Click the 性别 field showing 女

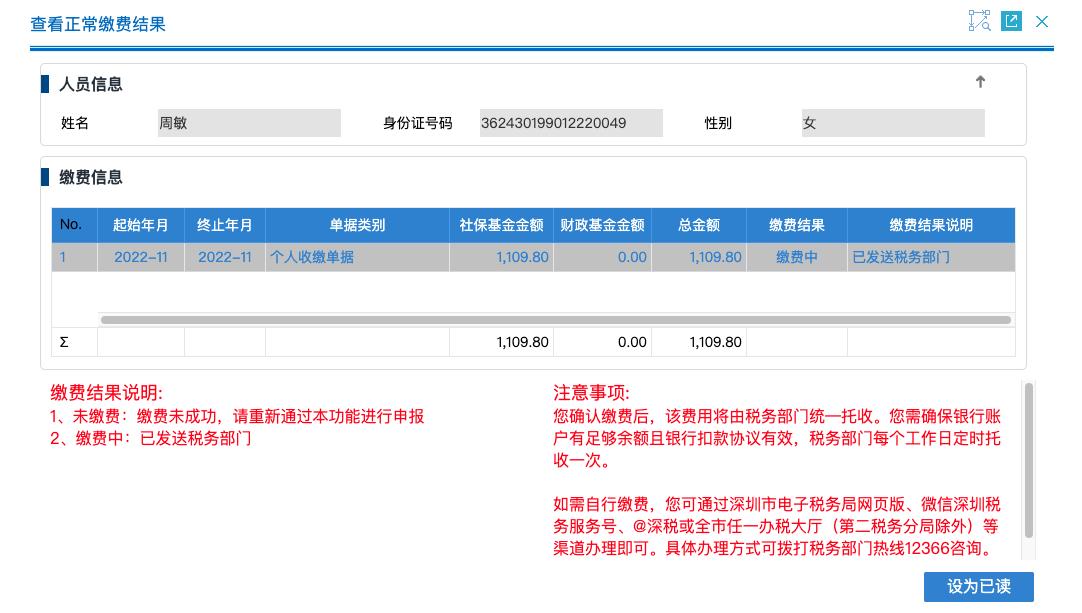pos(892,122)
